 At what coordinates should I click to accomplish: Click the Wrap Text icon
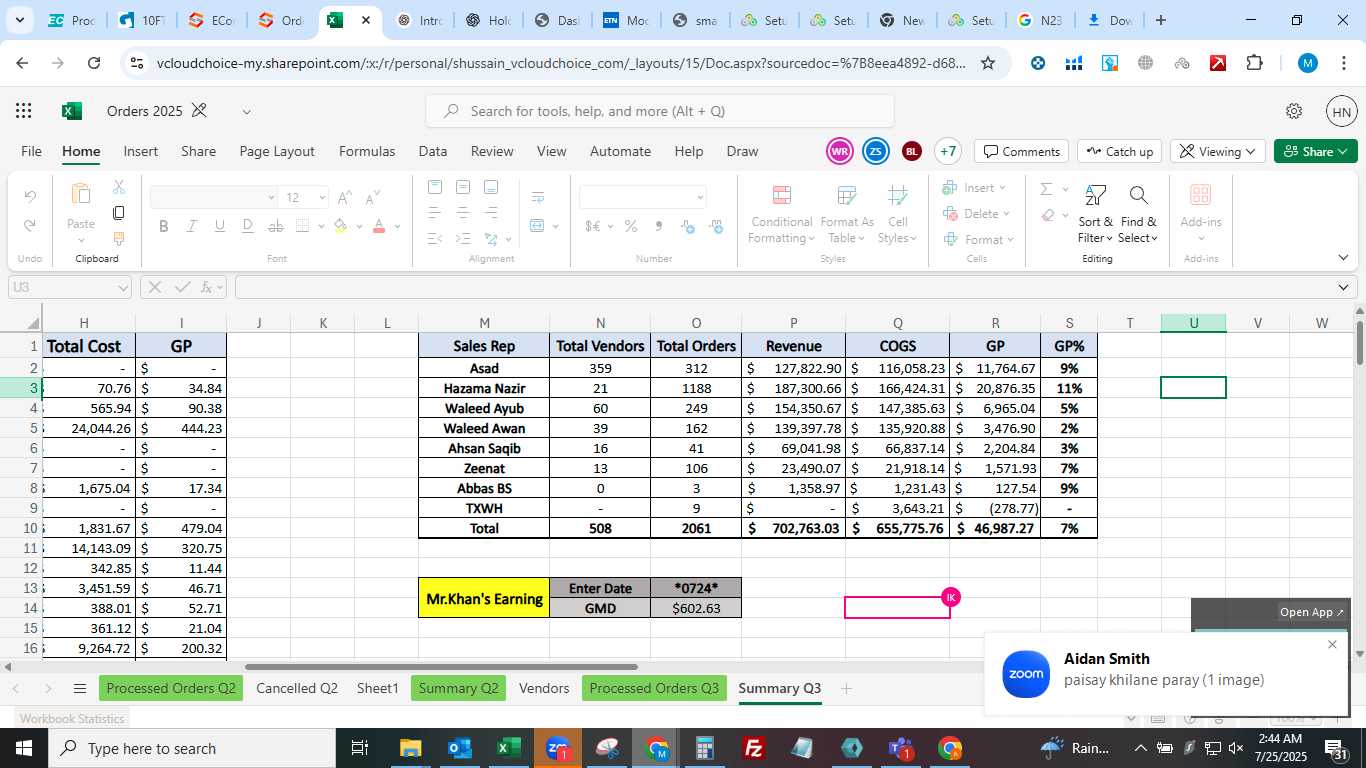tap(538, 197)
